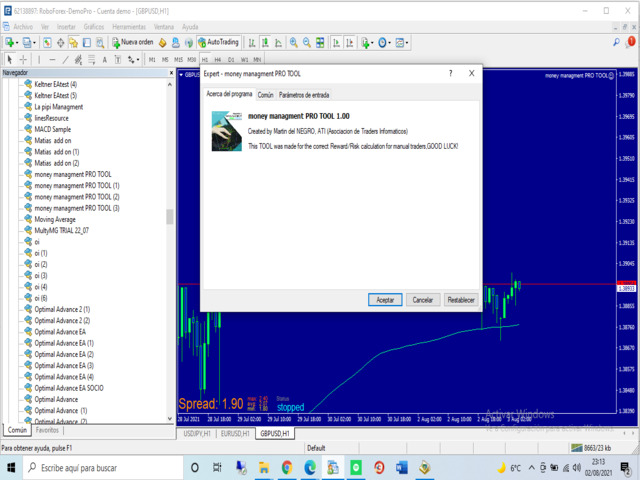Expand the Periods dropdown arrow
The image size is (640, 480).
[389, 43]
